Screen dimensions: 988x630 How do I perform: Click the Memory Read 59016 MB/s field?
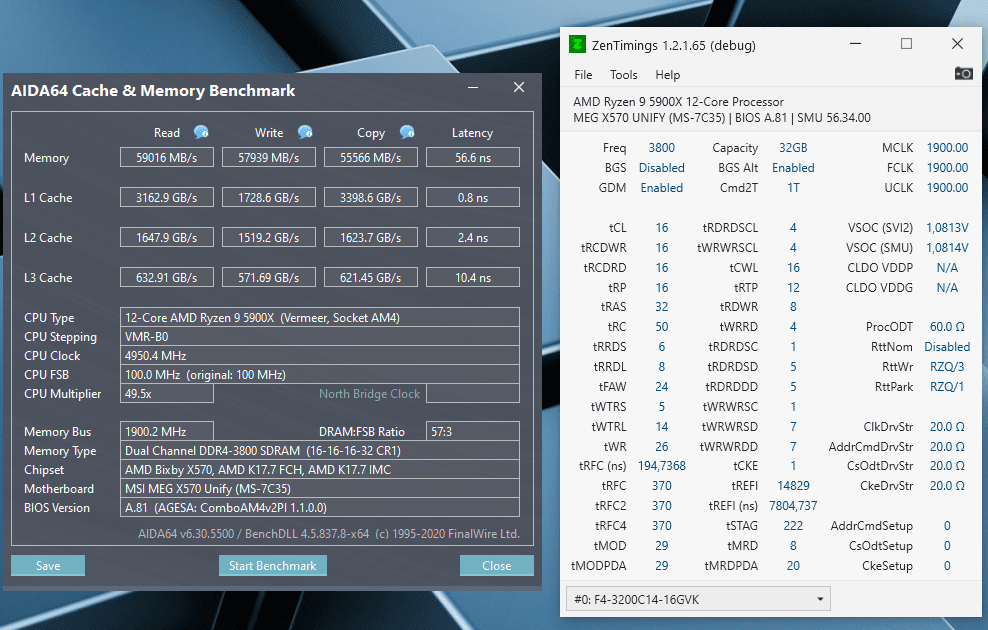(166, 158)
